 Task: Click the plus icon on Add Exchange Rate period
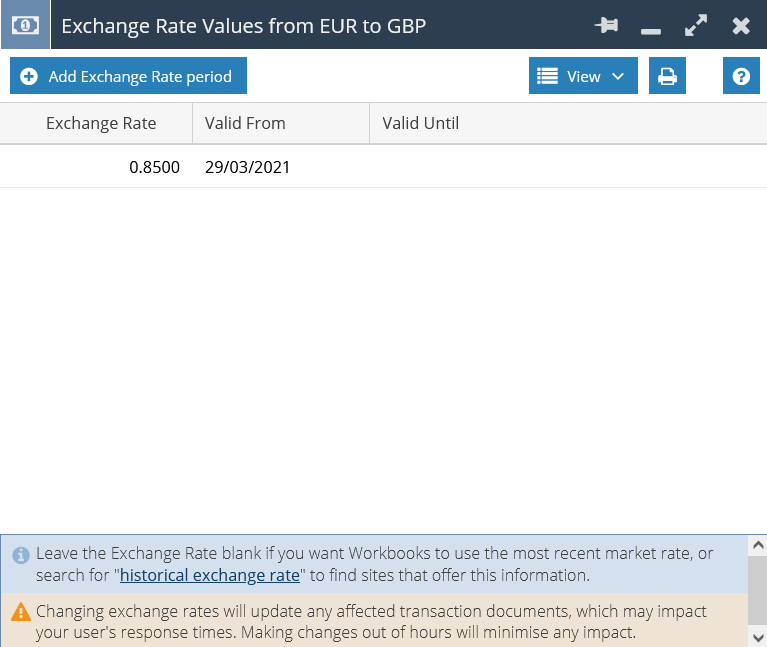click(x=29, y=76)
